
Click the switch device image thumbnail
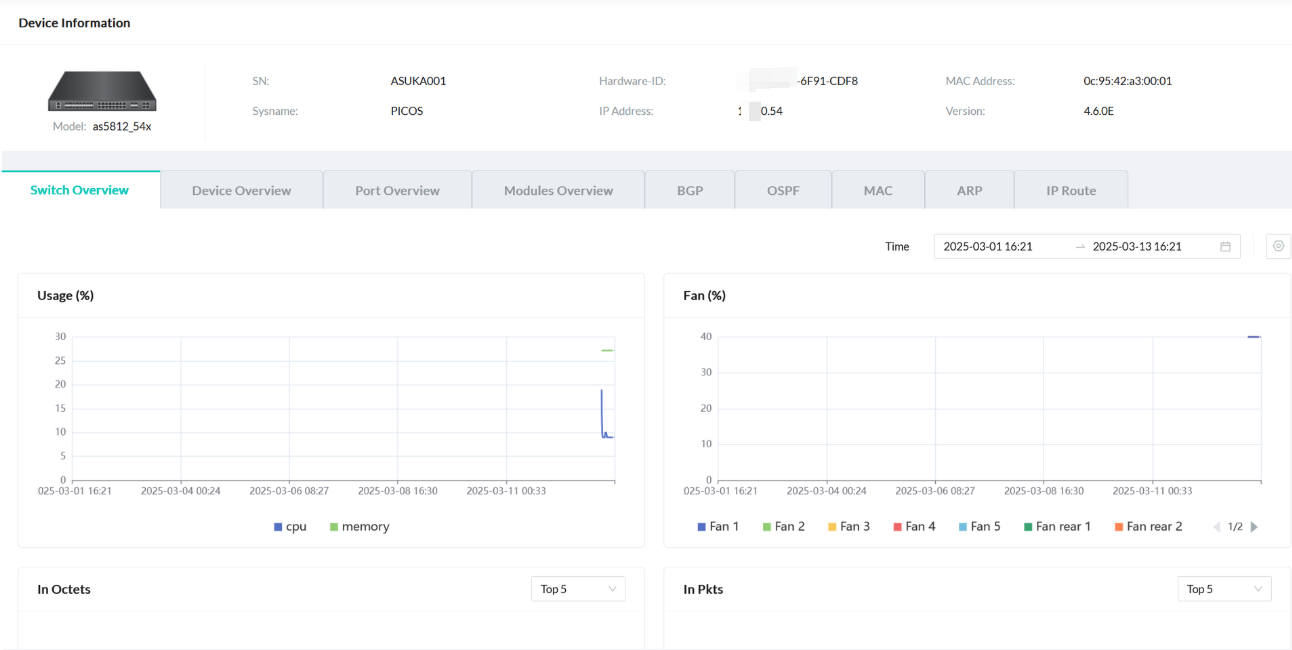(102, 92)
